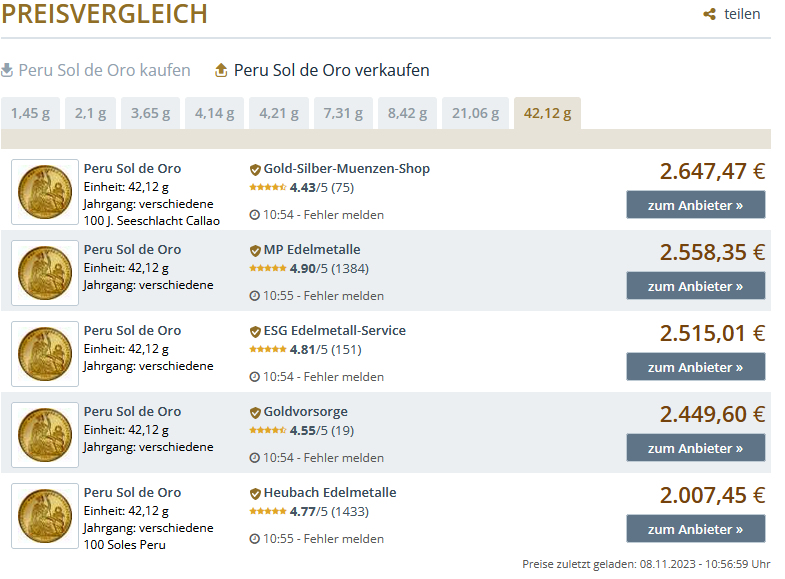
Task: Switch to Peru Sol de Oro verkaufen
Action: [331, 70]
